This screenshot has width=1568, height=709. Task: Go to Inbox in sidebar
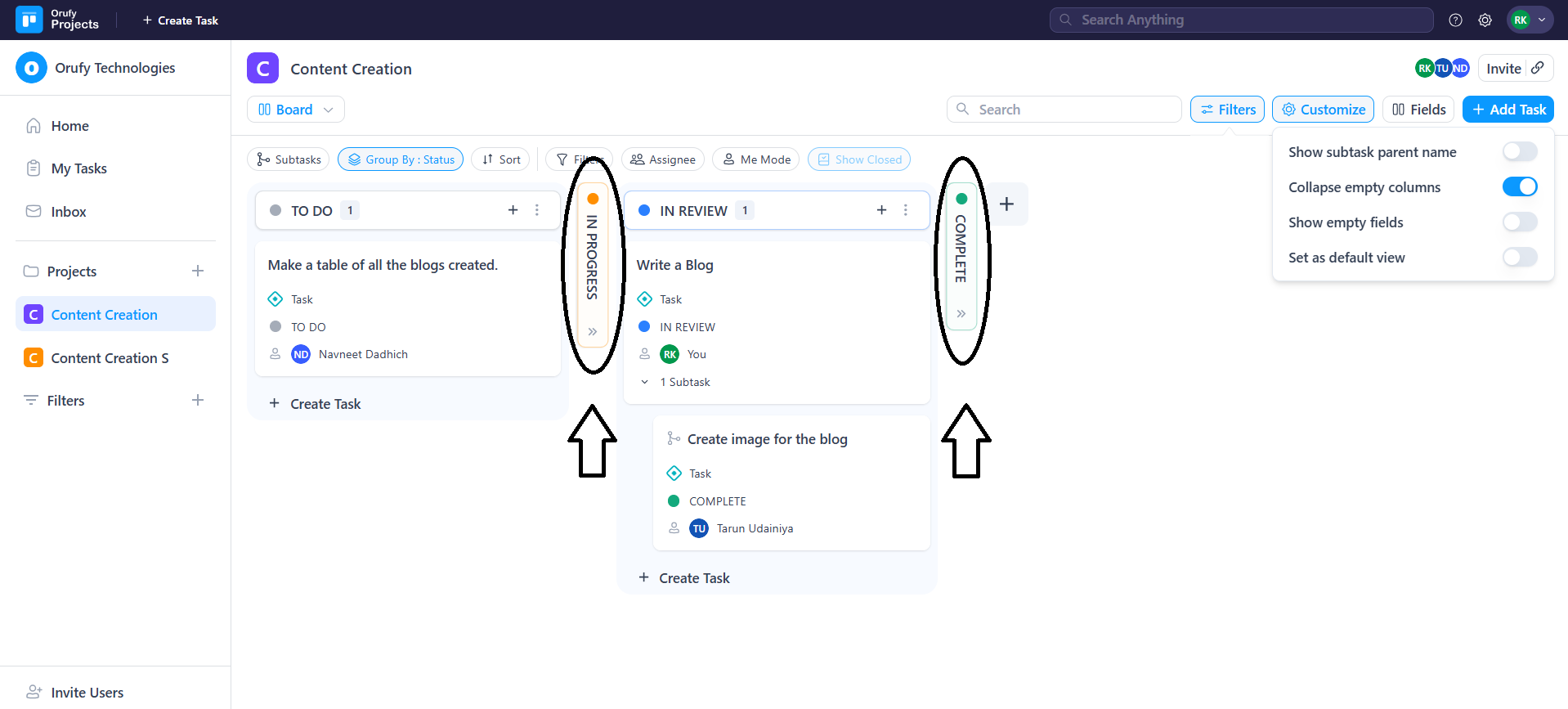[69, 212]
